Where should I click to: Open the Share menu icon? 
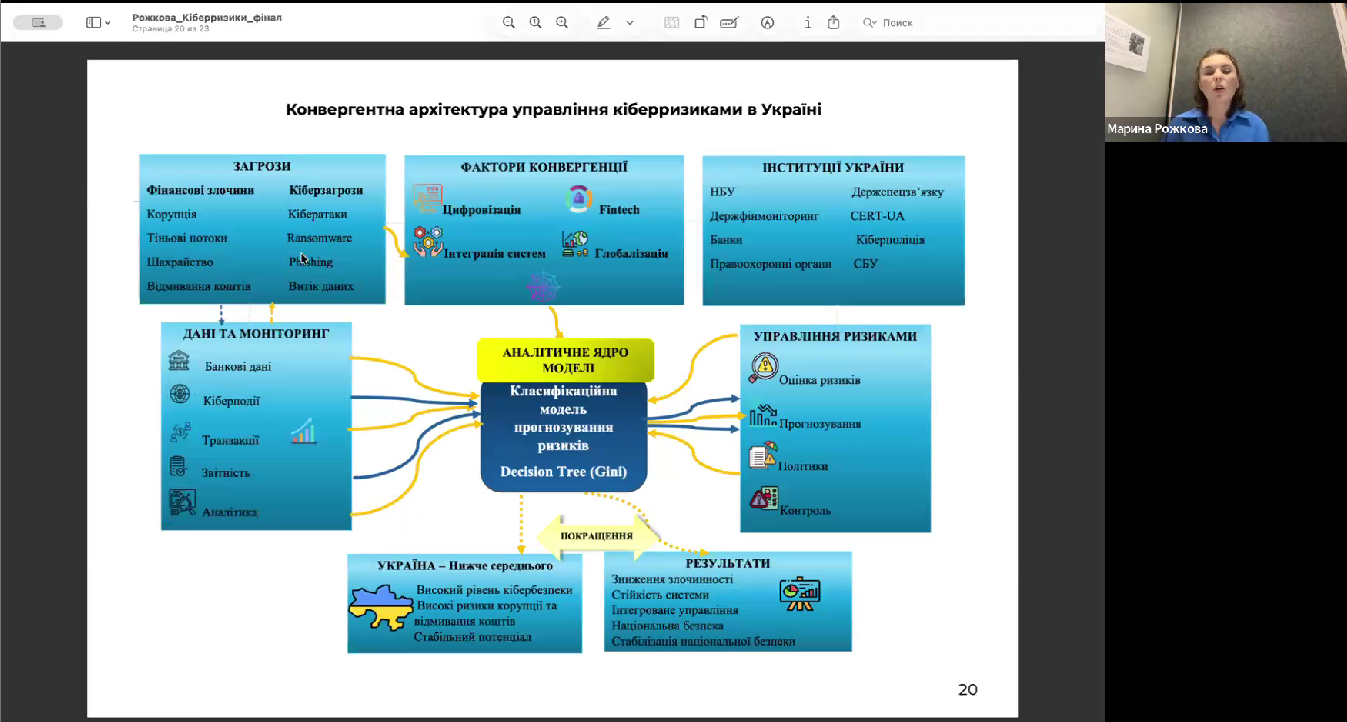pos(833,22)
